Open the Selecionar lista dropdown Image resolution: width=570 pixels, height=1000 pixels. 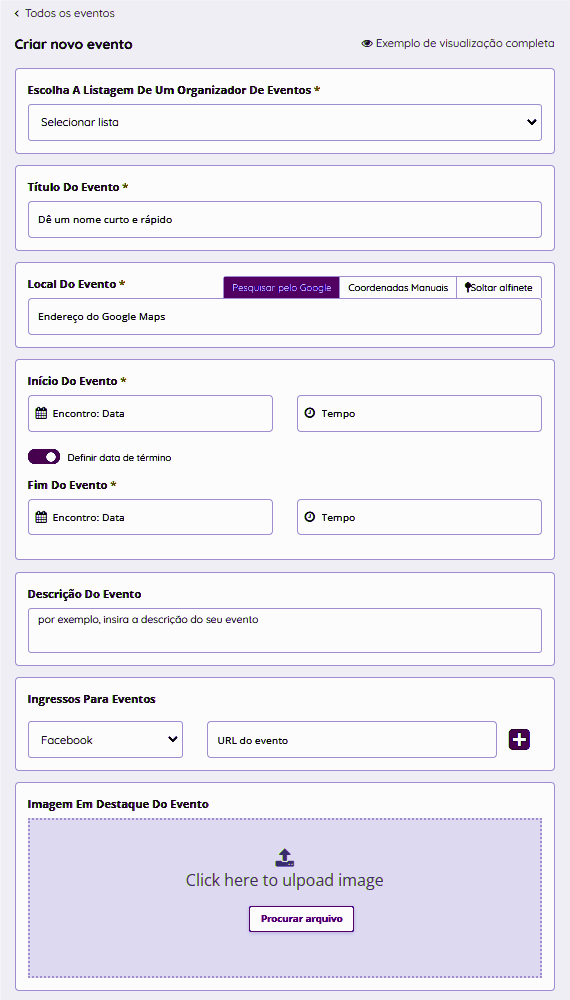click(285, 122)
